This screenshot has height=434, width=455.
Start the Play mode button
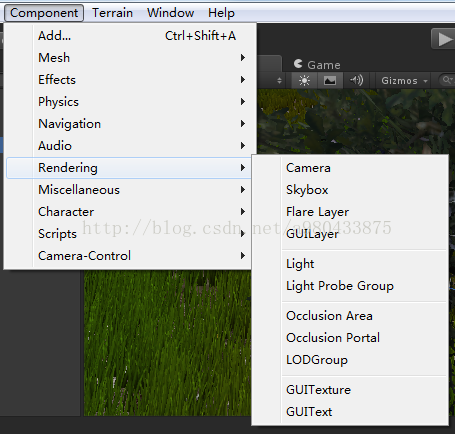[x=444, y=39]
